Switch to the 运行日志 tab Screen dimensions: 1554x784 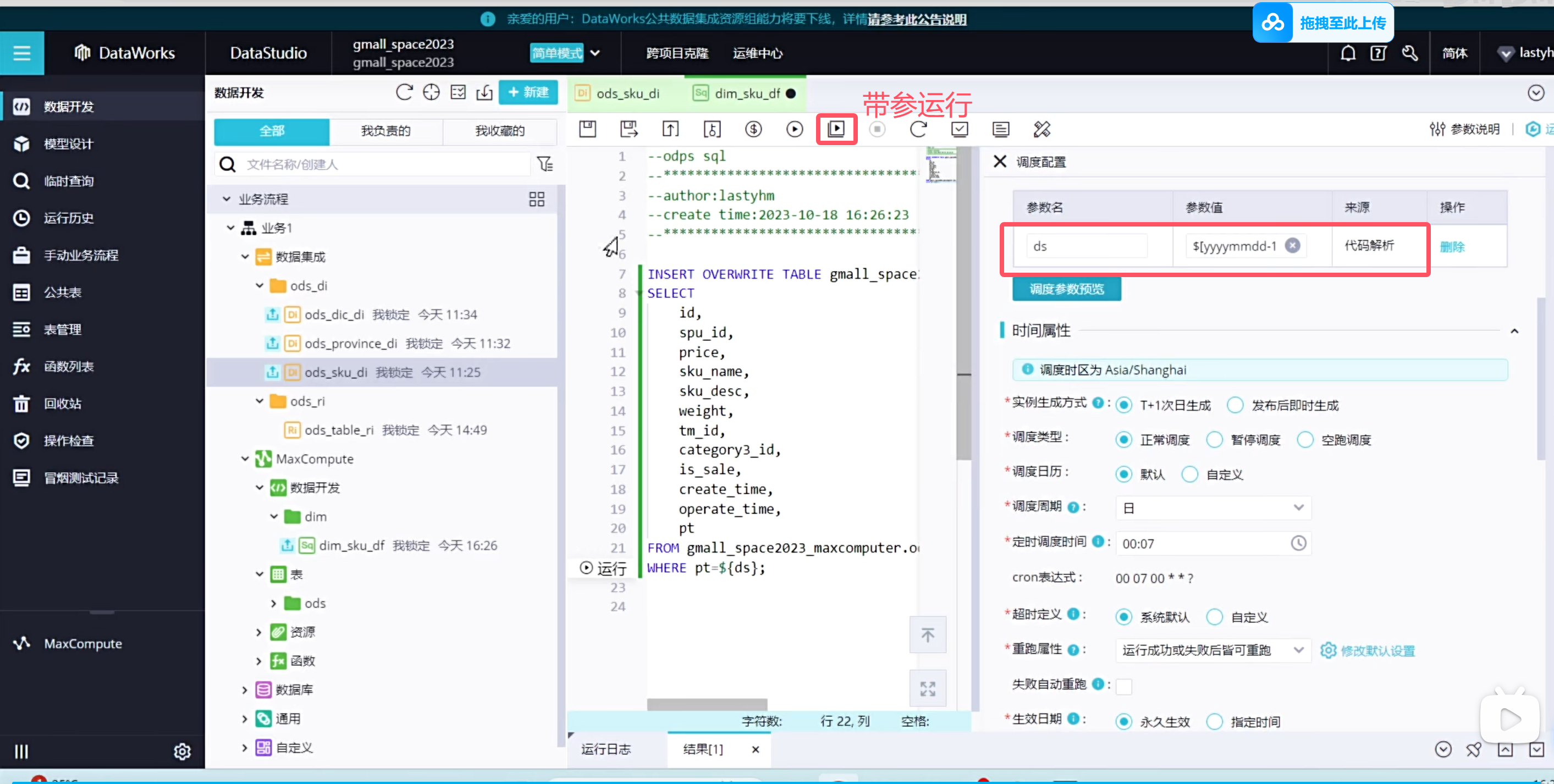605,749
